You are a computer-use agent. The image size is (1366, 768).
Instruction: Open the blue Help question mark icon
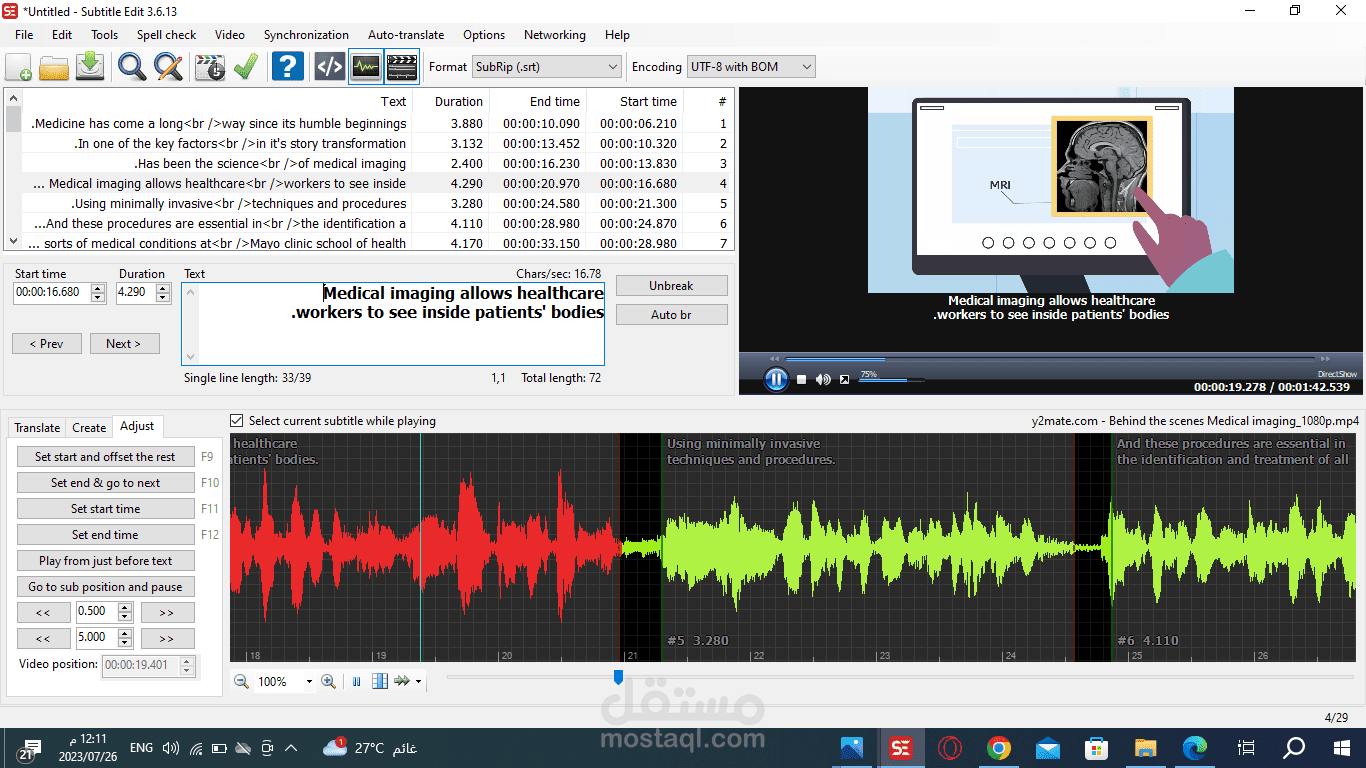(288, 67)
